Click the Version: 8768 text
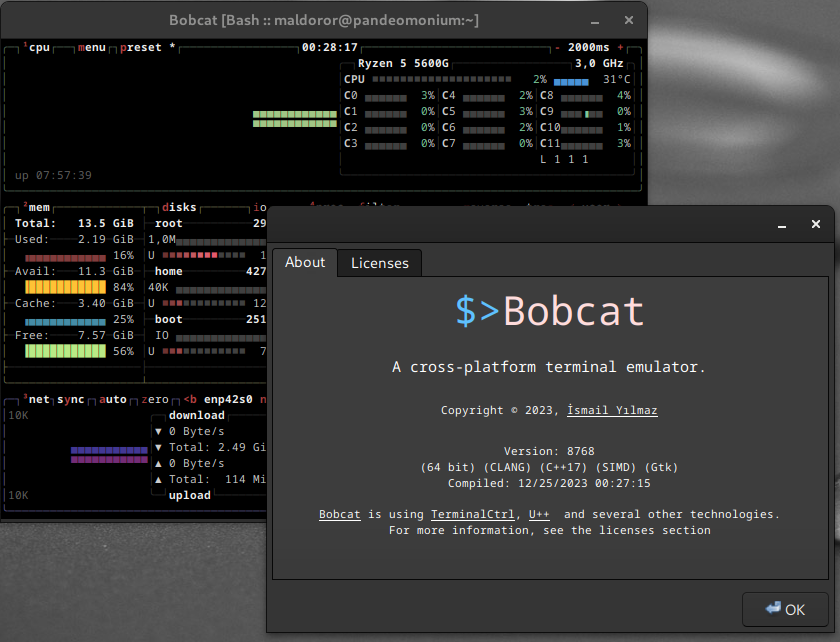Screen dimensions: 840x642 click(x=549, y=451)
